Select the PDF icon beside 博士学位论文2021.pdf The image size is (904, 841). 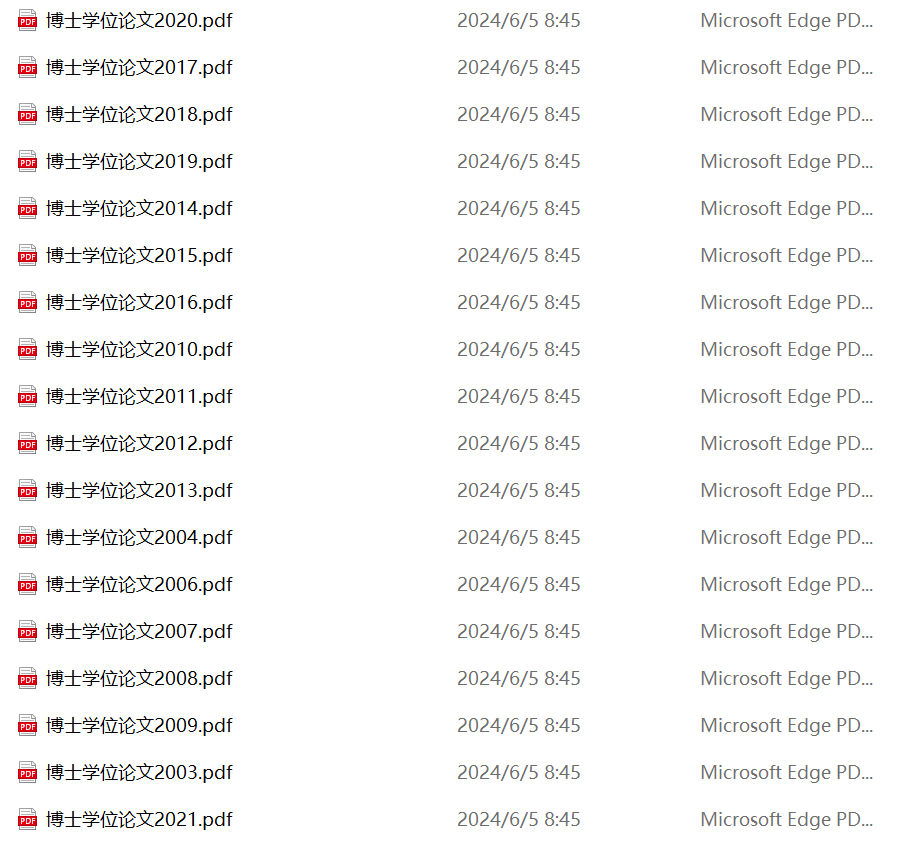tap(27, 820)
